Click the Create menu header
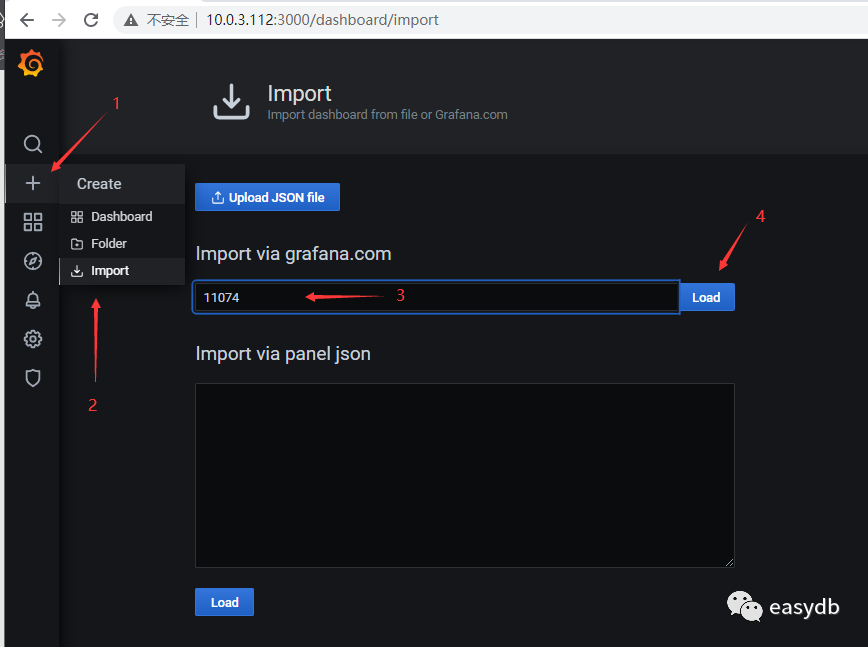The height and width of the screenshot is (647, 868). pyautogui.click(x=99, y=184)
